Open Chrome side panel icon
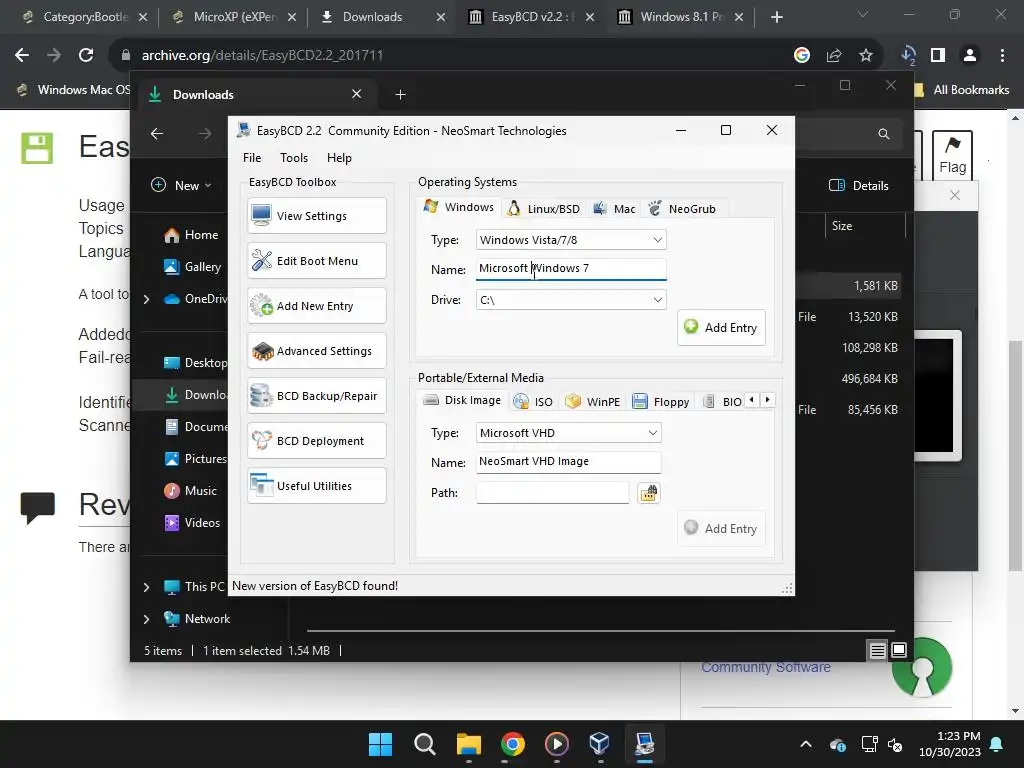Viewport: 1024px width, 768px height. coord(938,56)
